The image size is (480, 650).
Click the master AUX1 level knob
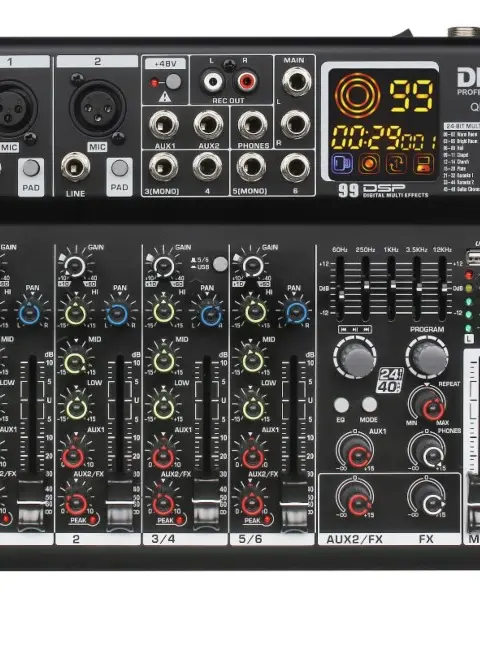pos(357,453)
